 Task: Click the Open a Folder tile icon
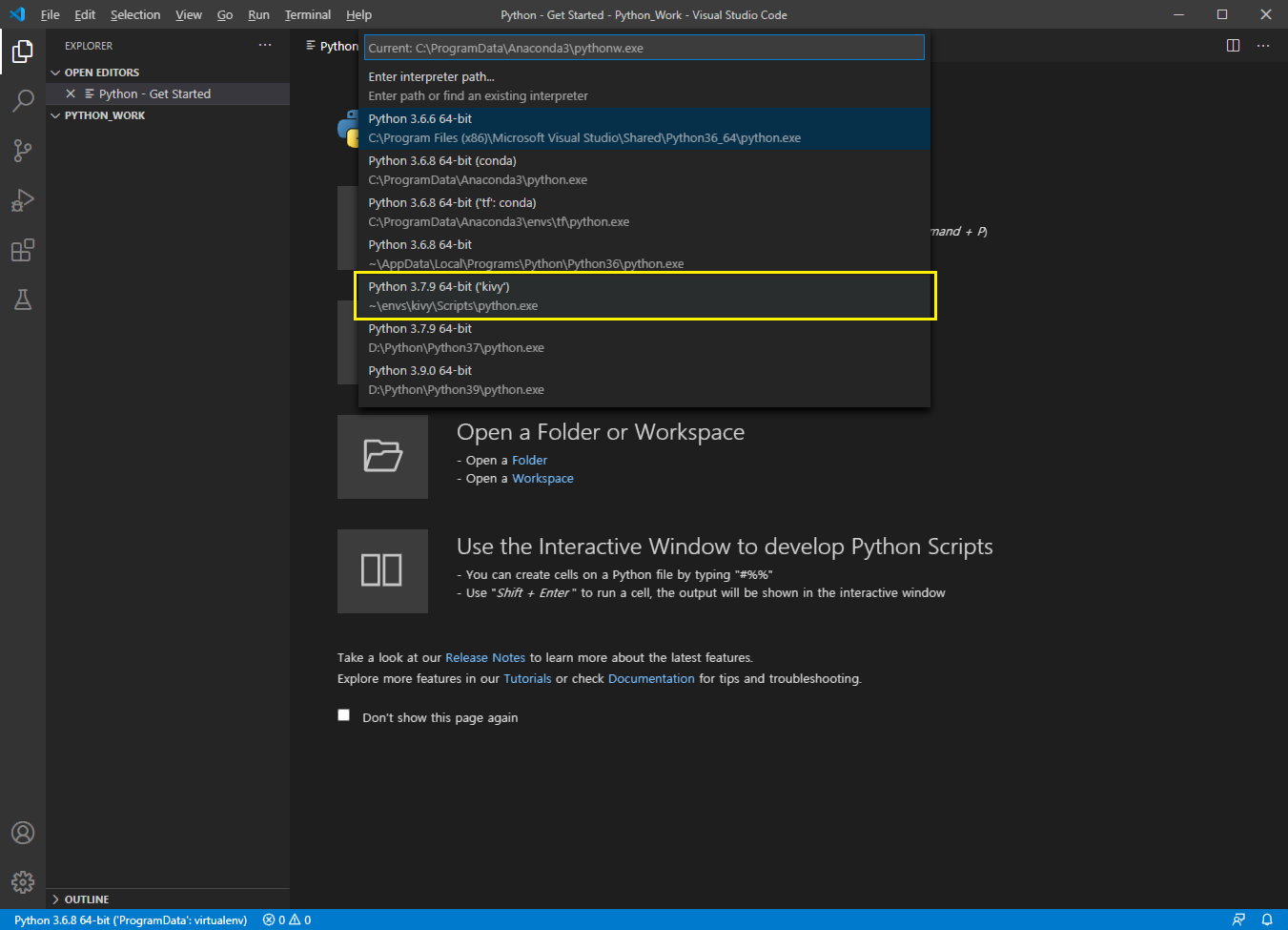point(382,456)
